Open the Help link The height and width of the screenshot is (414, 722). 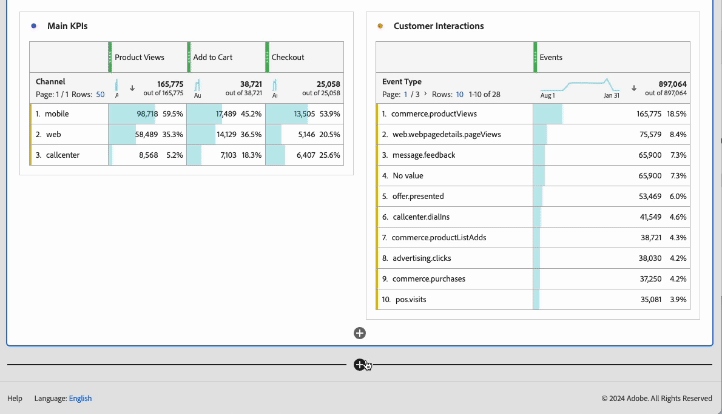click(x=15, y=398)
